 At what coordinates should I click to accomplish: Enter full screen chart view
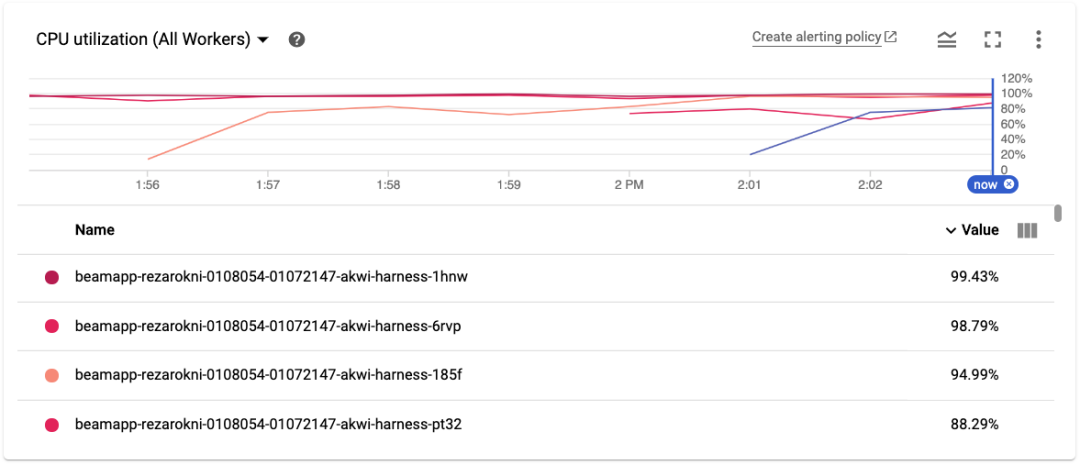992,39
